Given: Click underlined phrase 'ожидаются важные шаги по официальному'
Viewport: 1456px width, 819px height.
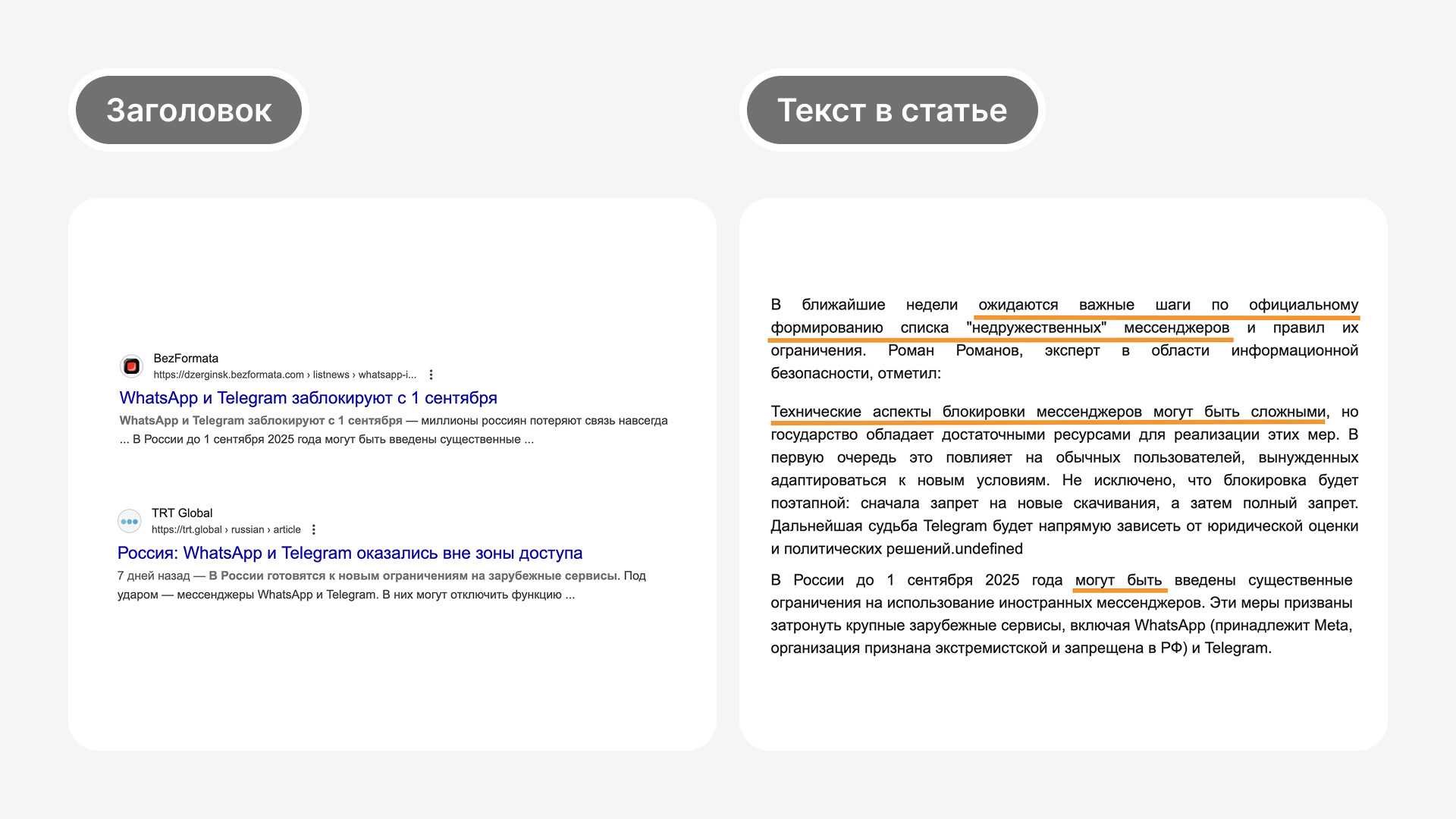Looking at the screenshot, I should (x=1168, y=305).
